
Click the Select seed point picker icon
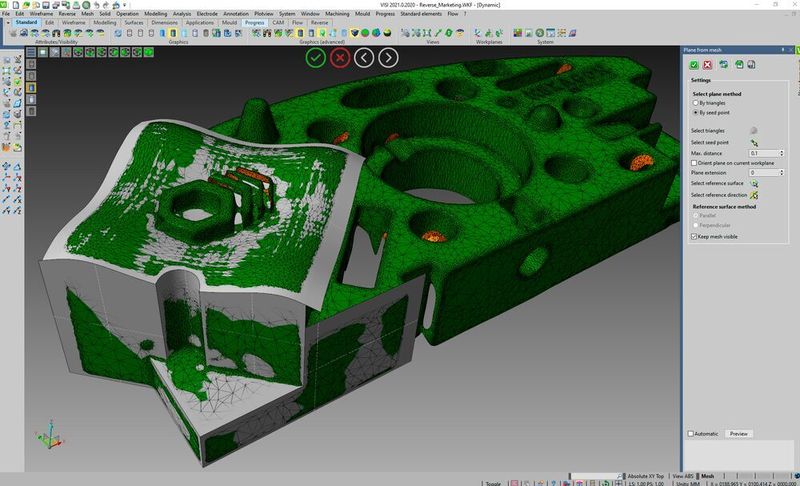754,143
